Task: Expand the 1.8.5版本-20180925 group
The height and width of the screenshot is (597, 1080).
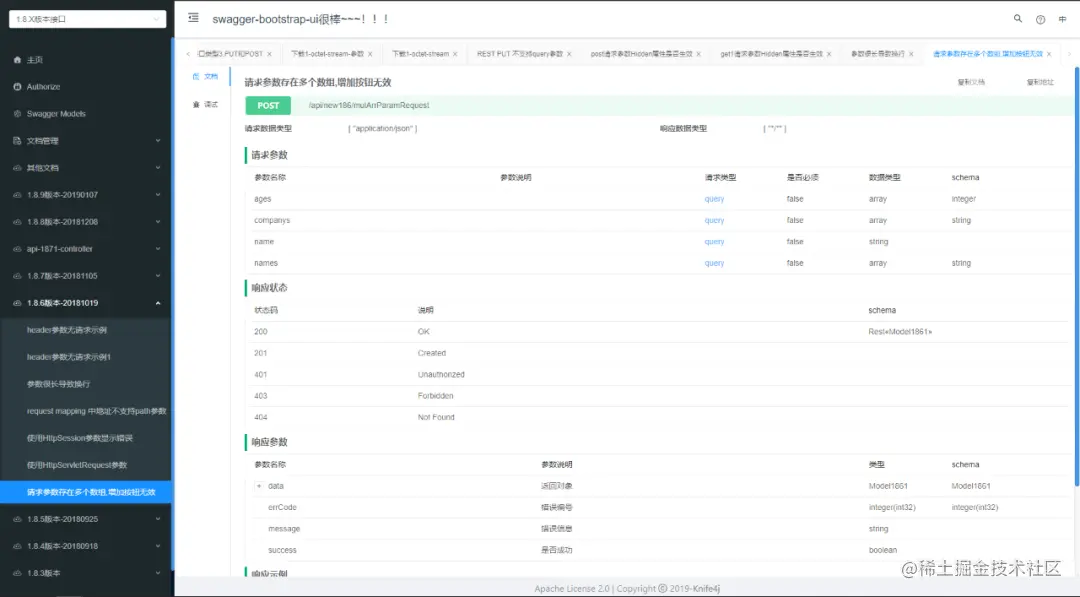Action: (86, 519)
